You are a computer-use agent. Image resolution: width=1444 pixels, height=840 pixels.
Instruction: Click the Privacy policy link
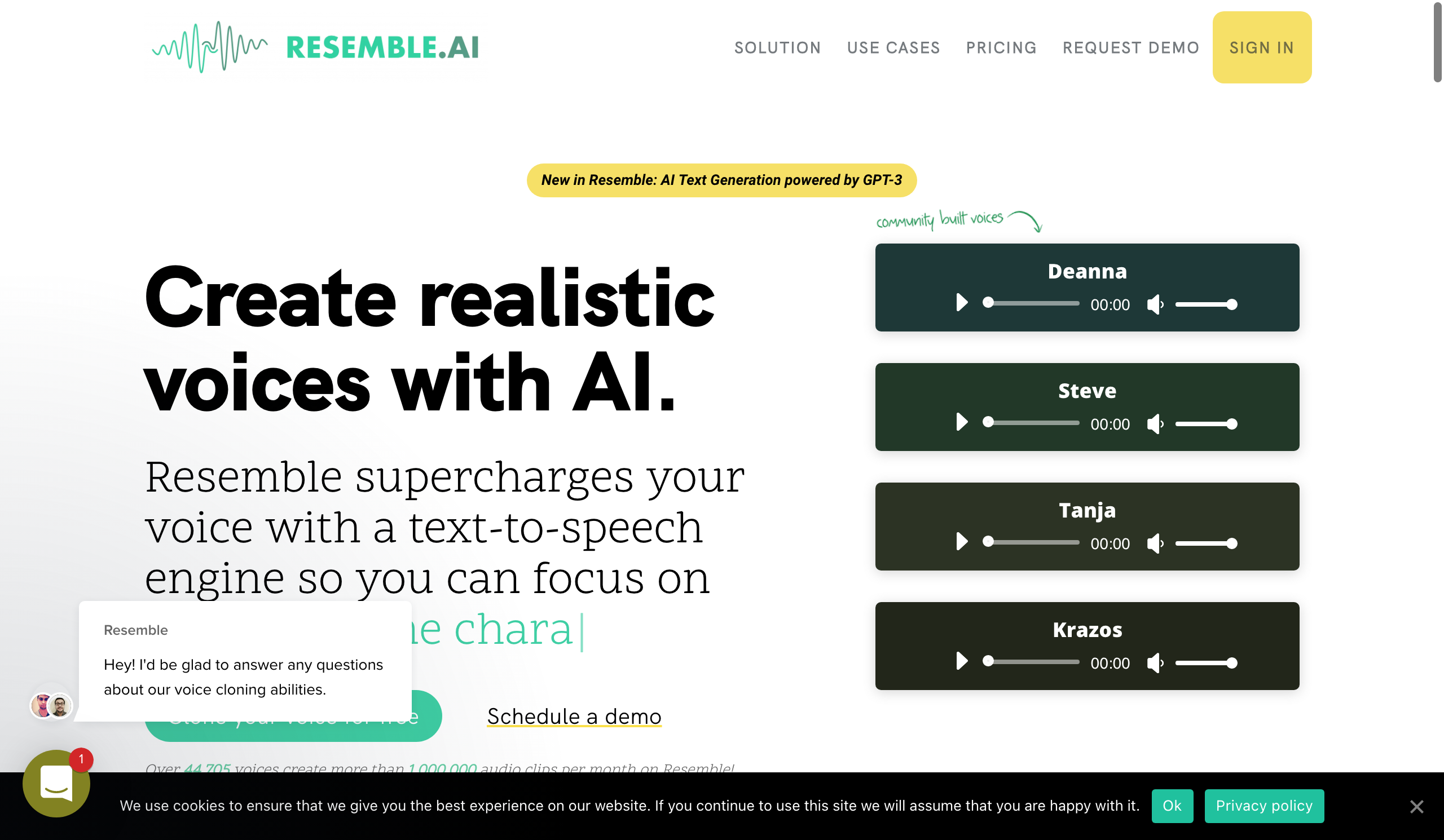pyautogui.click(x=1264, y=805)
